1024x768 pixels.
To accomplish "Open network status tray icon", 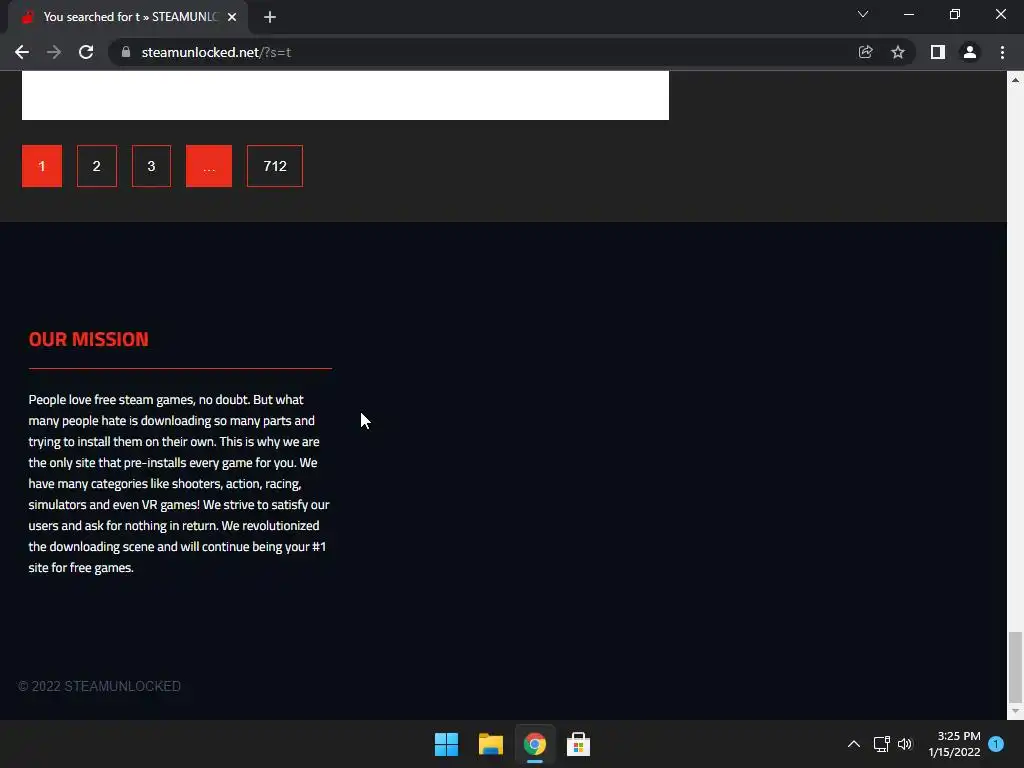I will 882,744.
